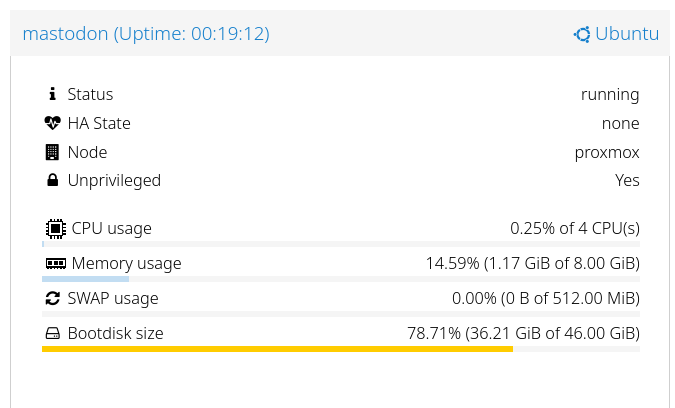Screen dimensions: 675x408
Task: Click the Memory usage progress bar
Action: pyautogui.click(x=86, y=279)
